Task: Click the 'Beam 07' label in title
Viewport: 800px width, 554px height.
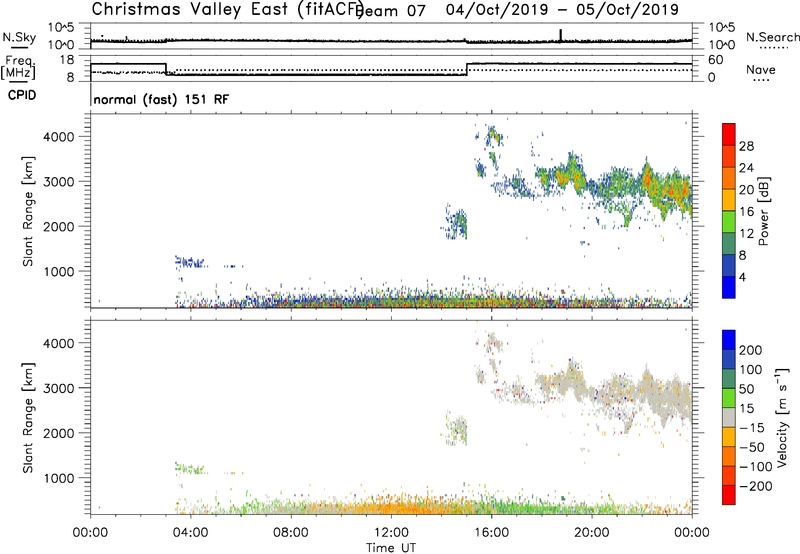Action: [x=390, y=11]
